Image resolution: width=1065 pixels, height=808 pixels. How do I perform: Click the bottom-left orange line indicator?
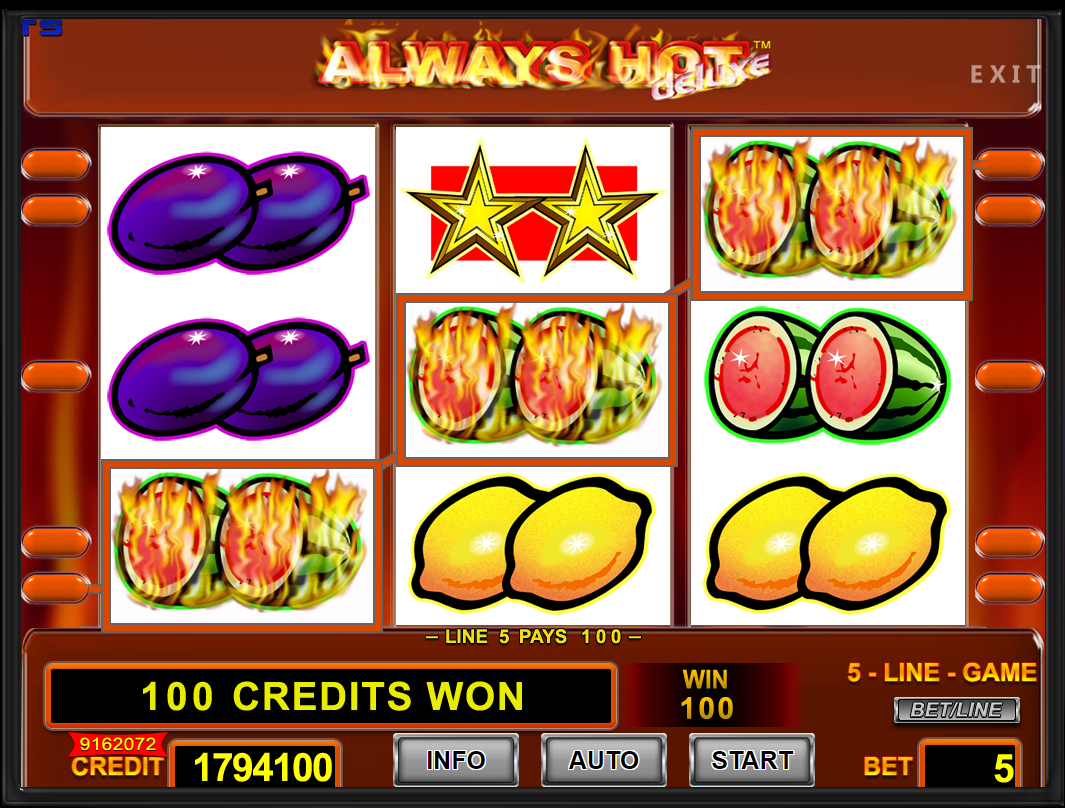point(56,588)
